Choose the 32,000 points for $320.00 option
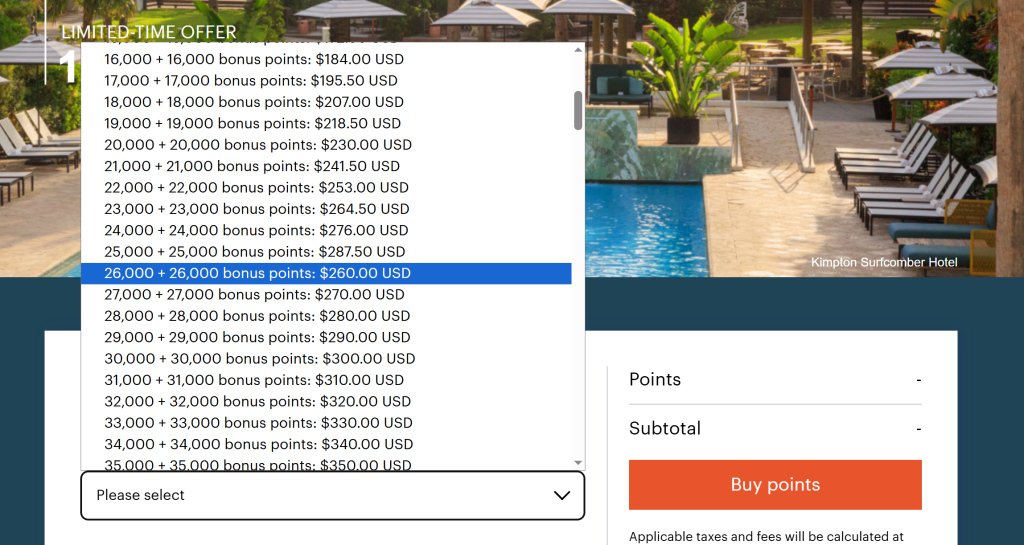The height and width of the screenshot is (545, 1024). click(x=257, y=401)
